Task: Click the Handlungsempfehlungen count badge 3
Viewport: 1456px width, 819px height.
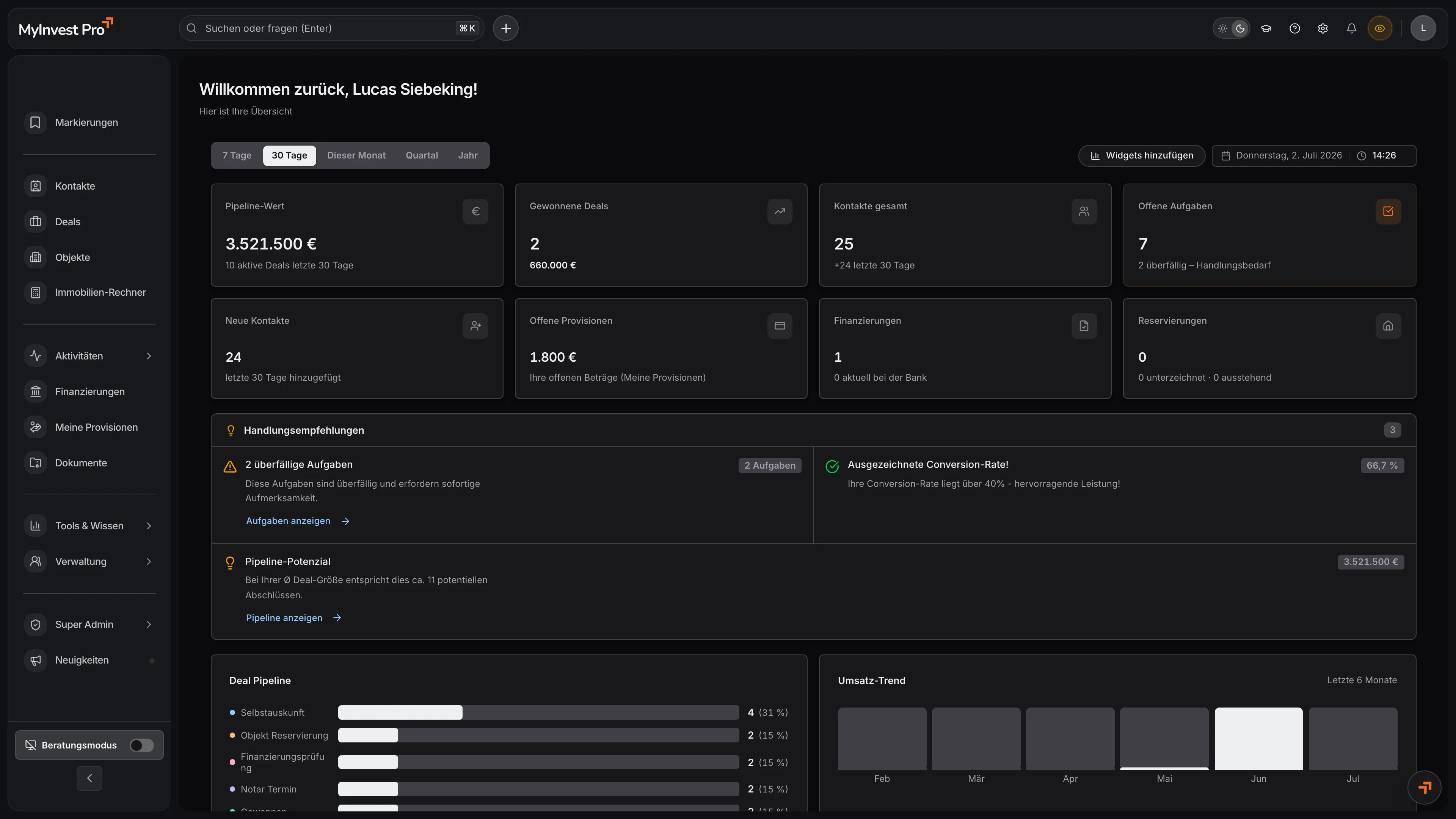Action: coord(1392,430)
